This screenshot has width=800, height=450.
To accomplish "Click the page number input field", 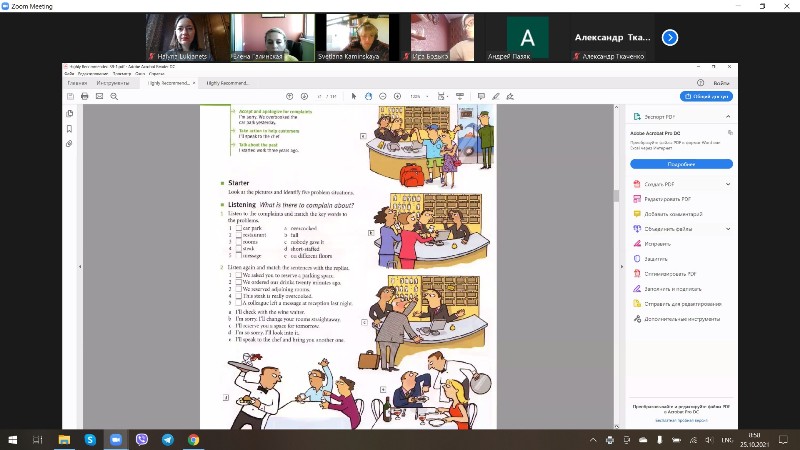I will click(x=319, y=96).
